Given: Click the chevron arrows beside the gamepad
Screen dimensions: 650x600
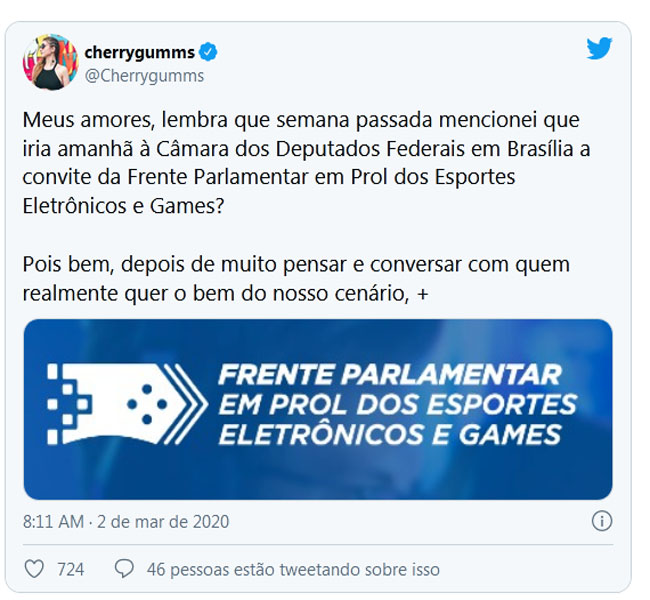Looking at the screenshot, I should coord(186,404).
